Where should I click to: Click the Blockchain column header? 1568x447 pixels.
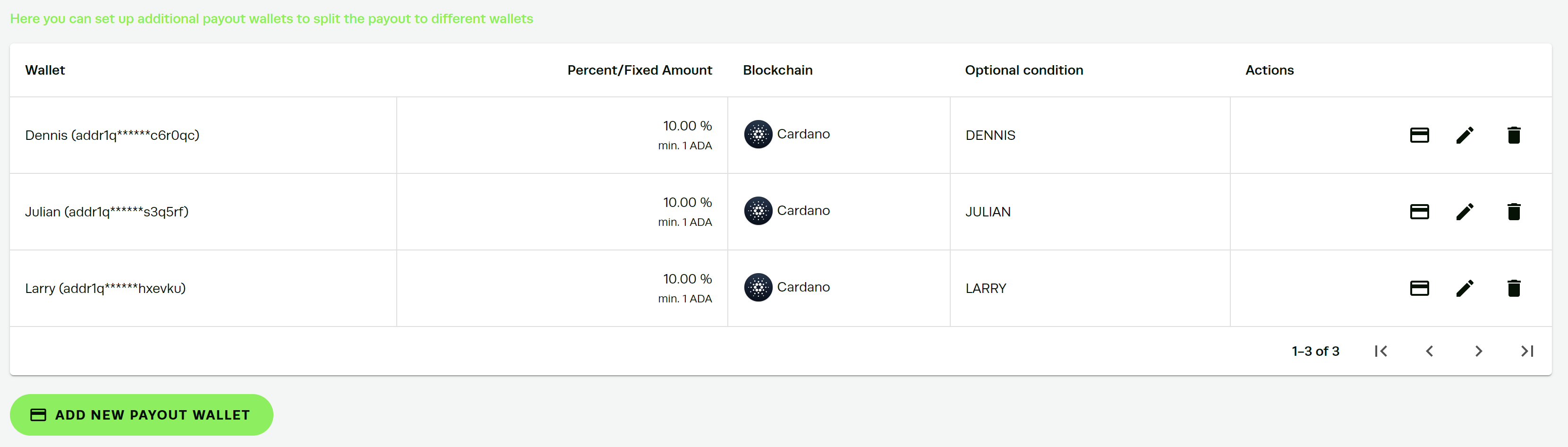[x=777, y=70]
